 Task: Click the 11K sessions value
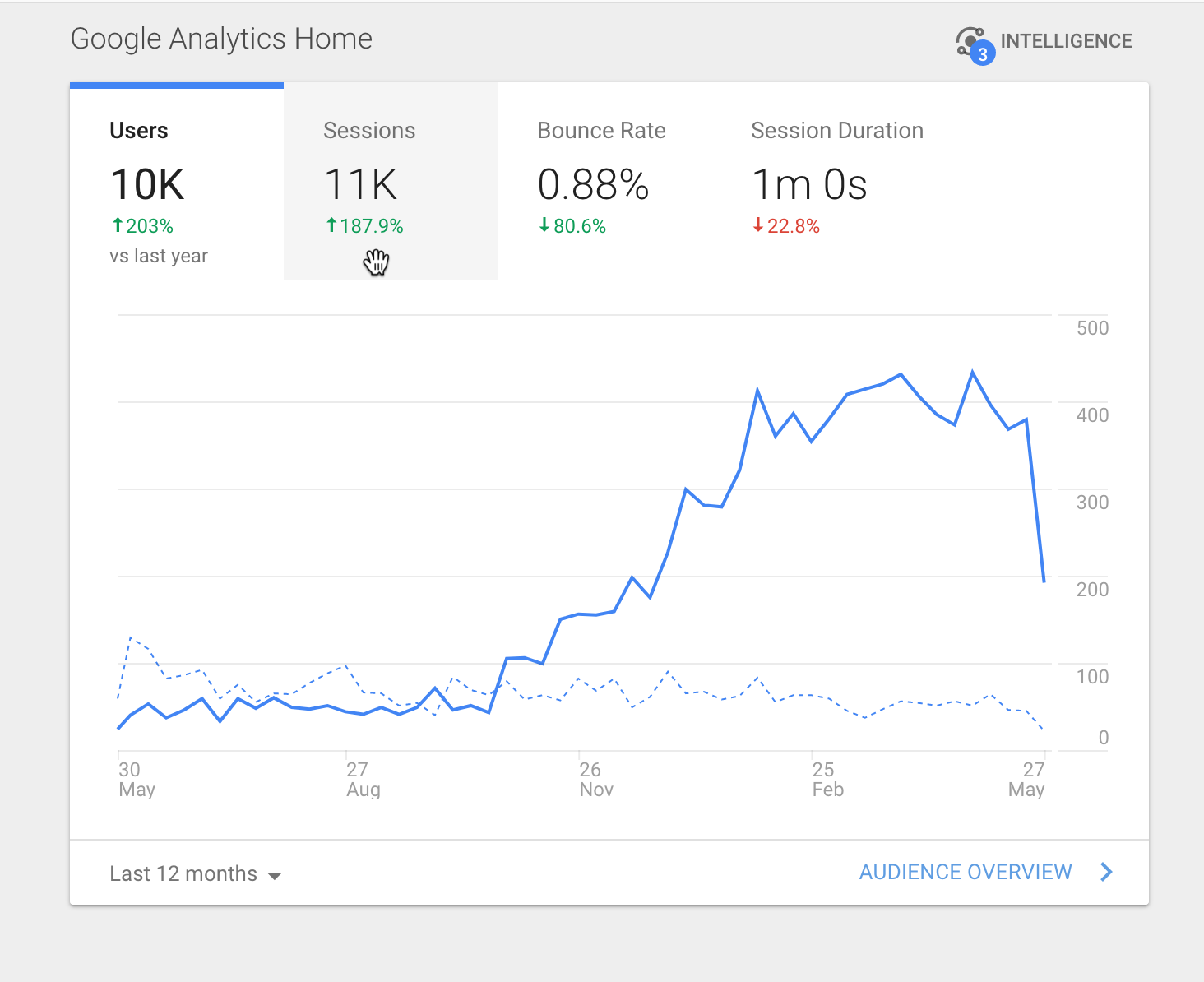click(x=361, y=184)
